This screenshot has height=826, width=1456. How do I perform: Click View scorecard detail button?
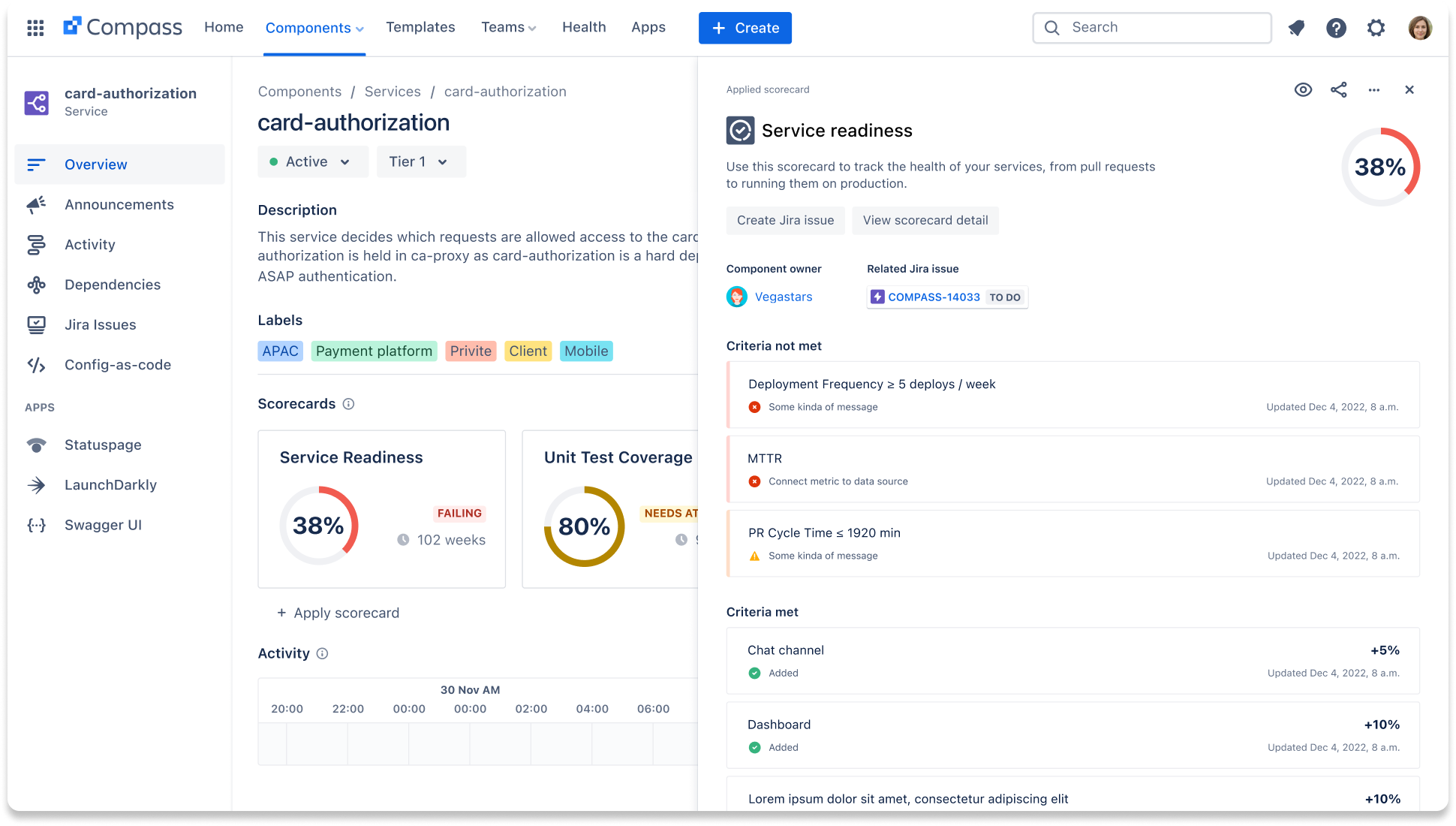tap(924, 220)
